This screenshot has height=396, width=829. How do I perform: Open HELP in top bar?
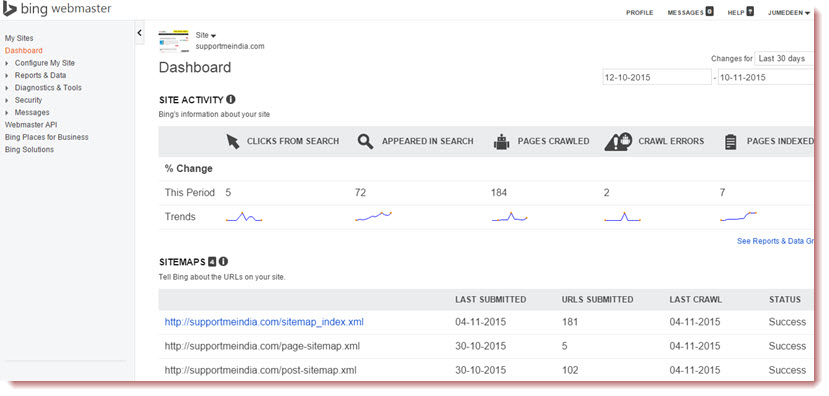(x=736, y=13)
